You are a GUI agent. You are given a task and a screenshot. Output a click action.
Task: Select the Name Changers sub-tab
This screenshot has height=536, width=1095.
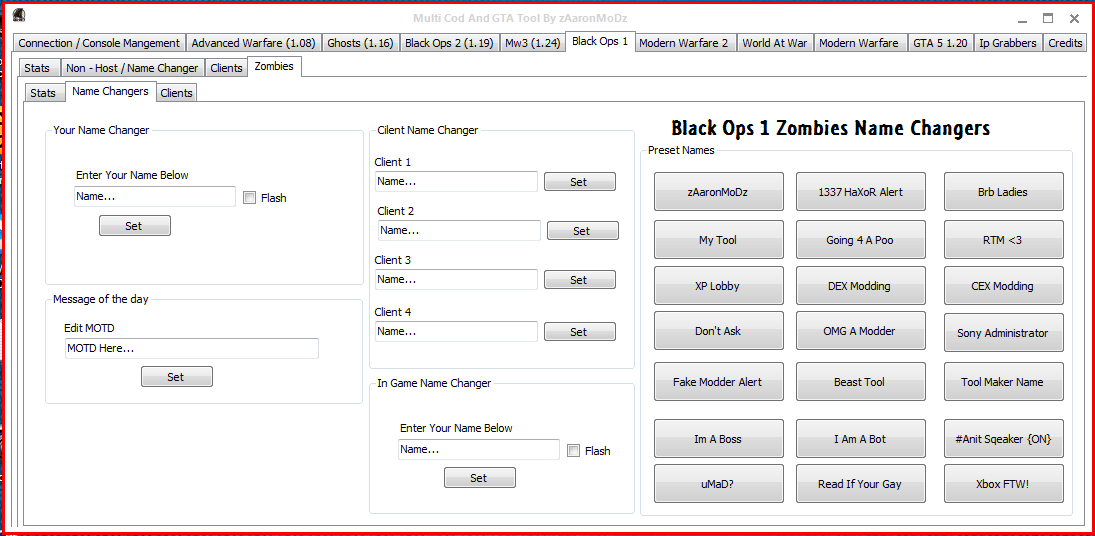pyautogui.click(x=110, y=91)
